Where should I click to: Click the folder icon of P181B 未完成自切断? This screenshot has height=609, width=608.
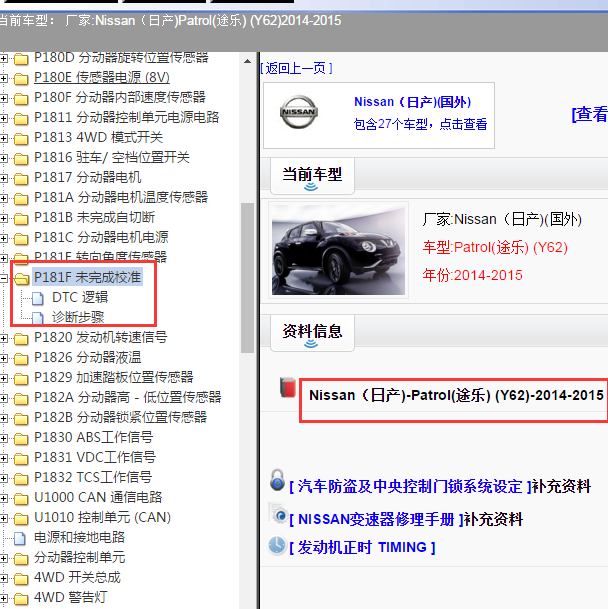[x=21, y=219]
